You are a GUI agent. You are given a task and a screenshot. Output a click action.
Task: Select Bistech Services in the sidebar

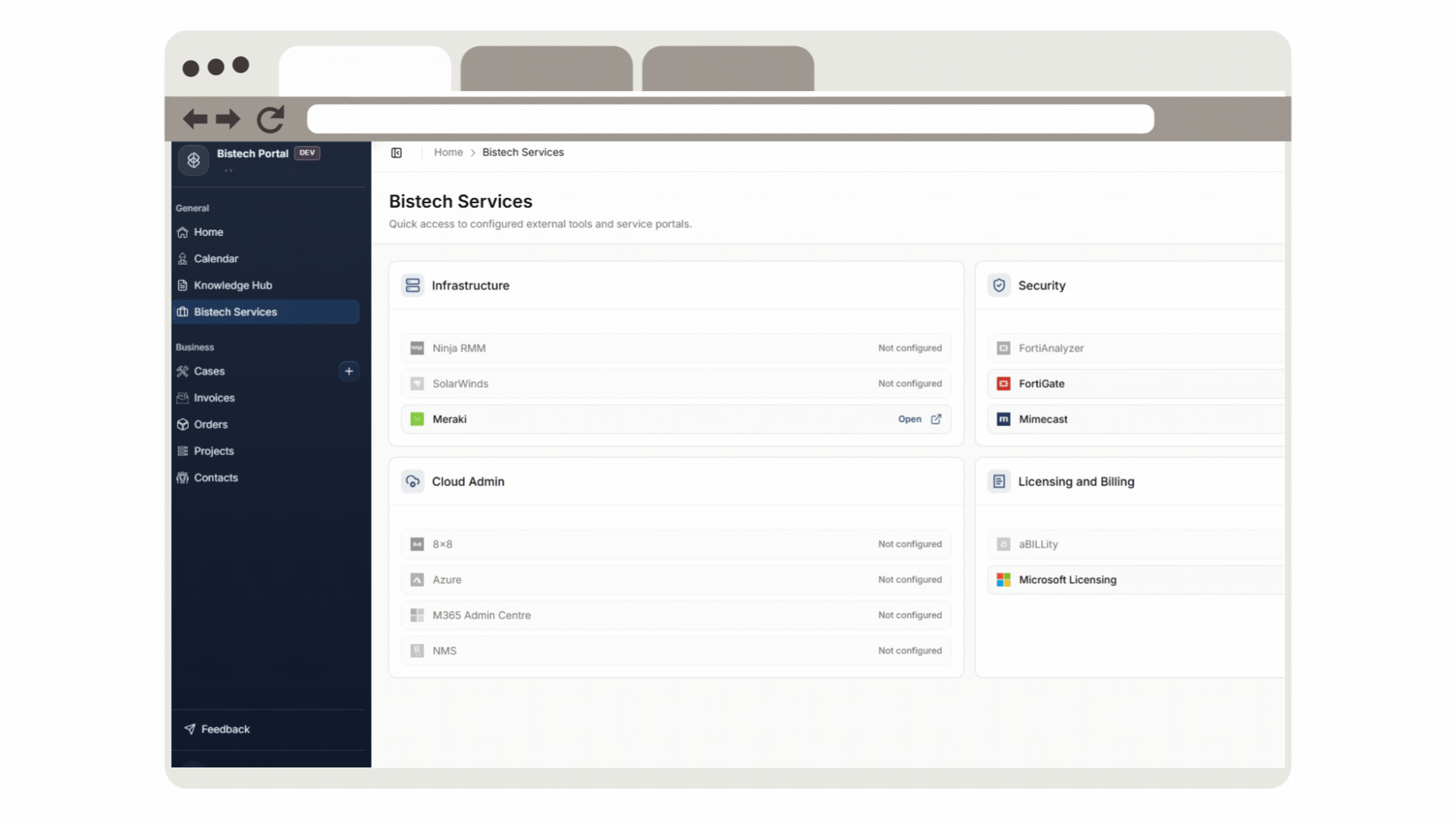[265, 312]
